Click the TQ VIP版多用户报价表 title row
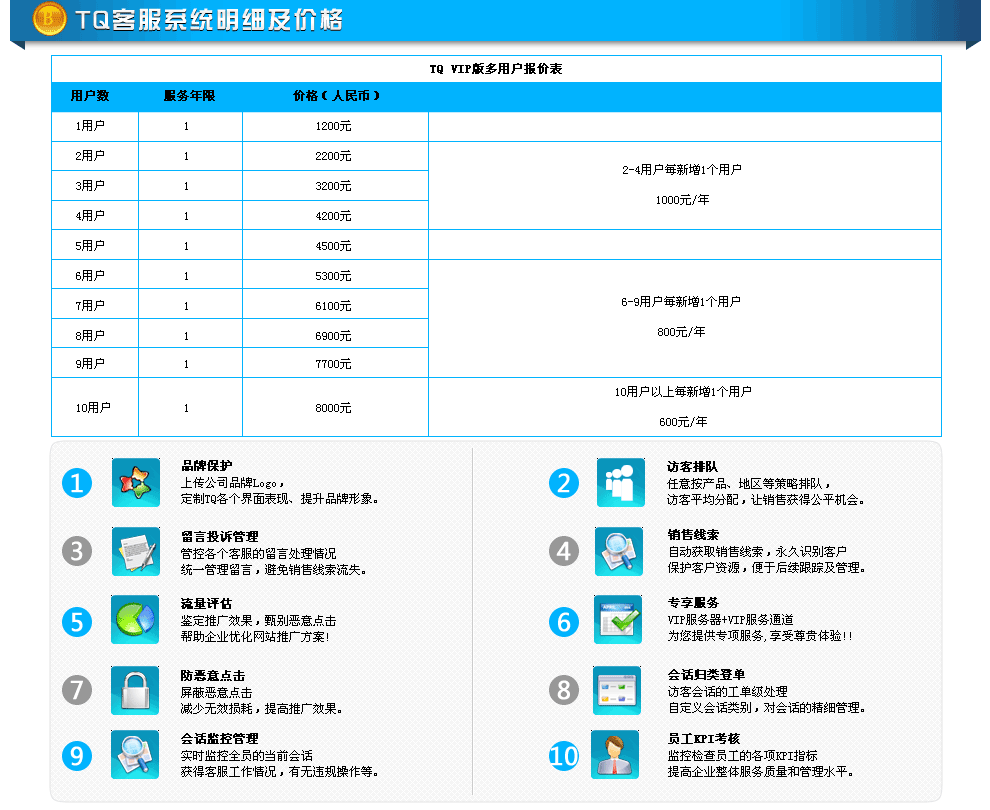The image size is (990, 810). (496, 69)
